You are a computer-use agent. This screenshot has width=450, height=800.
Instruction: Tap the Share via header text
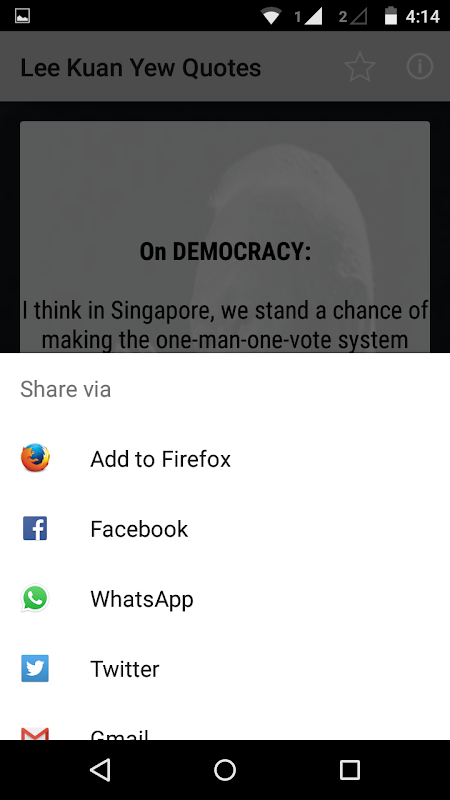coord(65,389)
